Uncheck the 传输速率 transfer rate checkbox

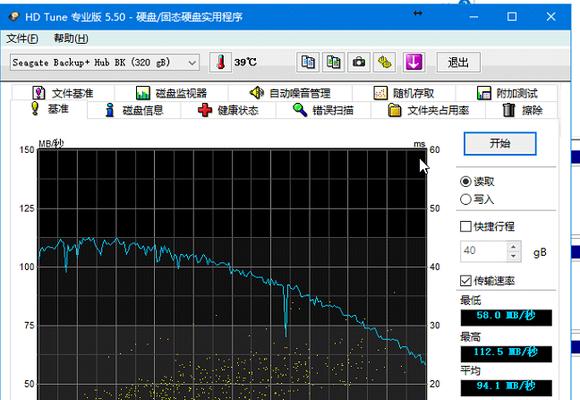466,280
